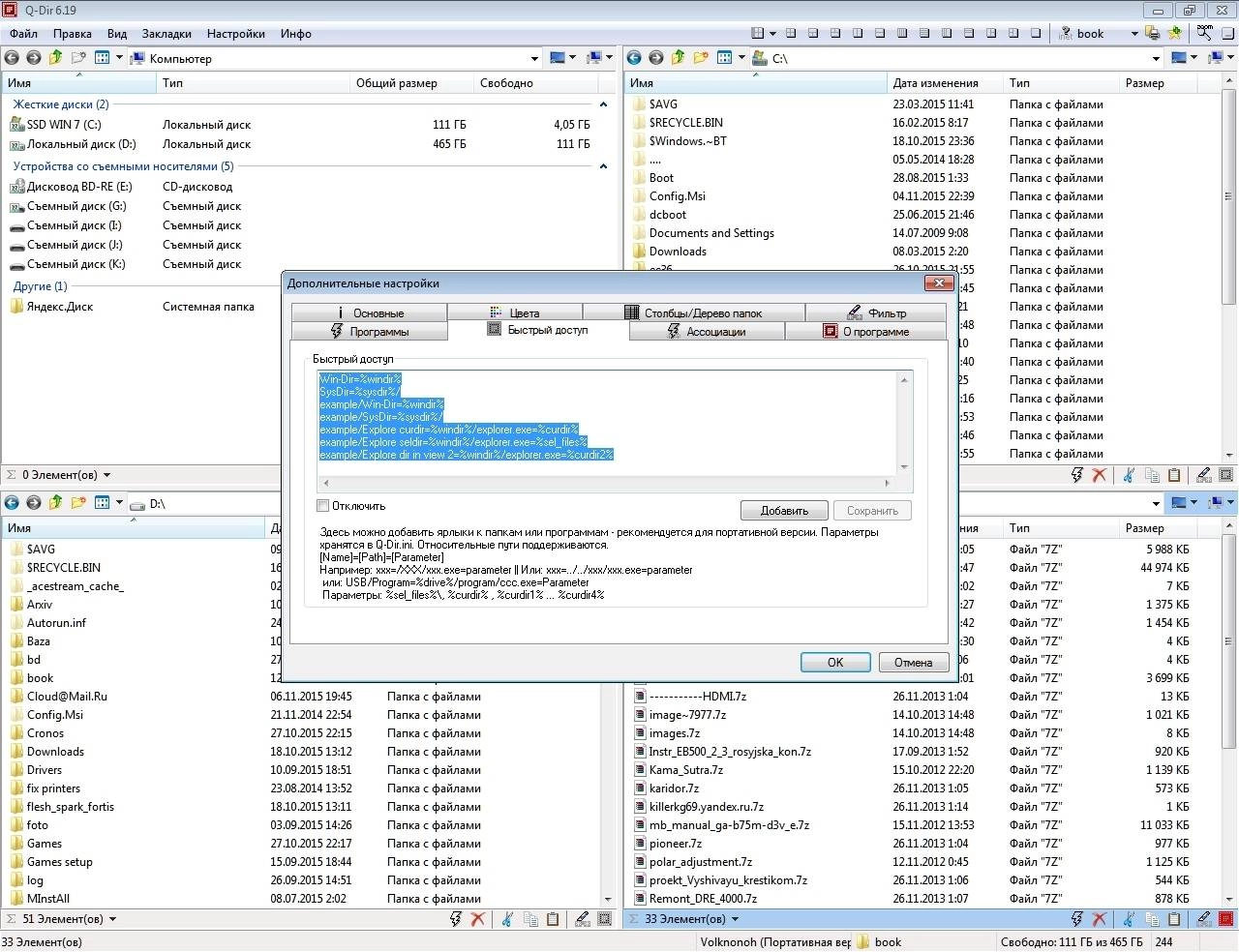The height and width of the screenshot is (952, 1239).
Task: Click lightning bolt icon under bottom-left pane
Action: 455,919
